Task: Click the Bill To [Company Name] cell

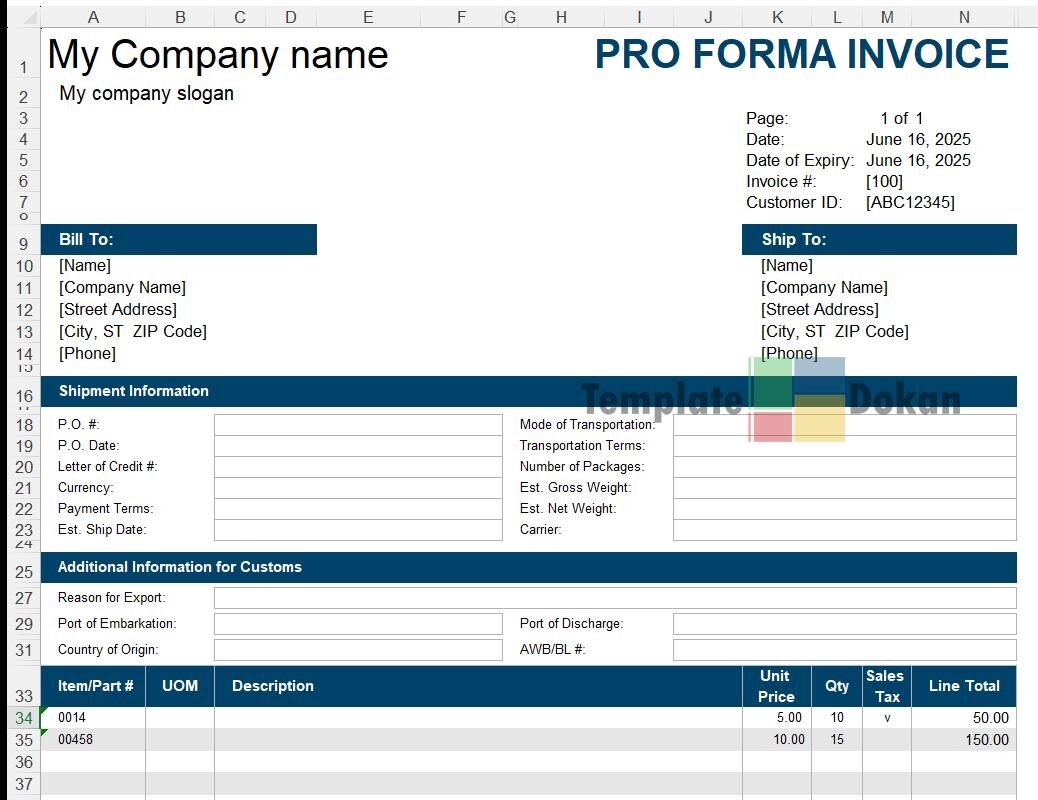Action: tap(123, 288)
